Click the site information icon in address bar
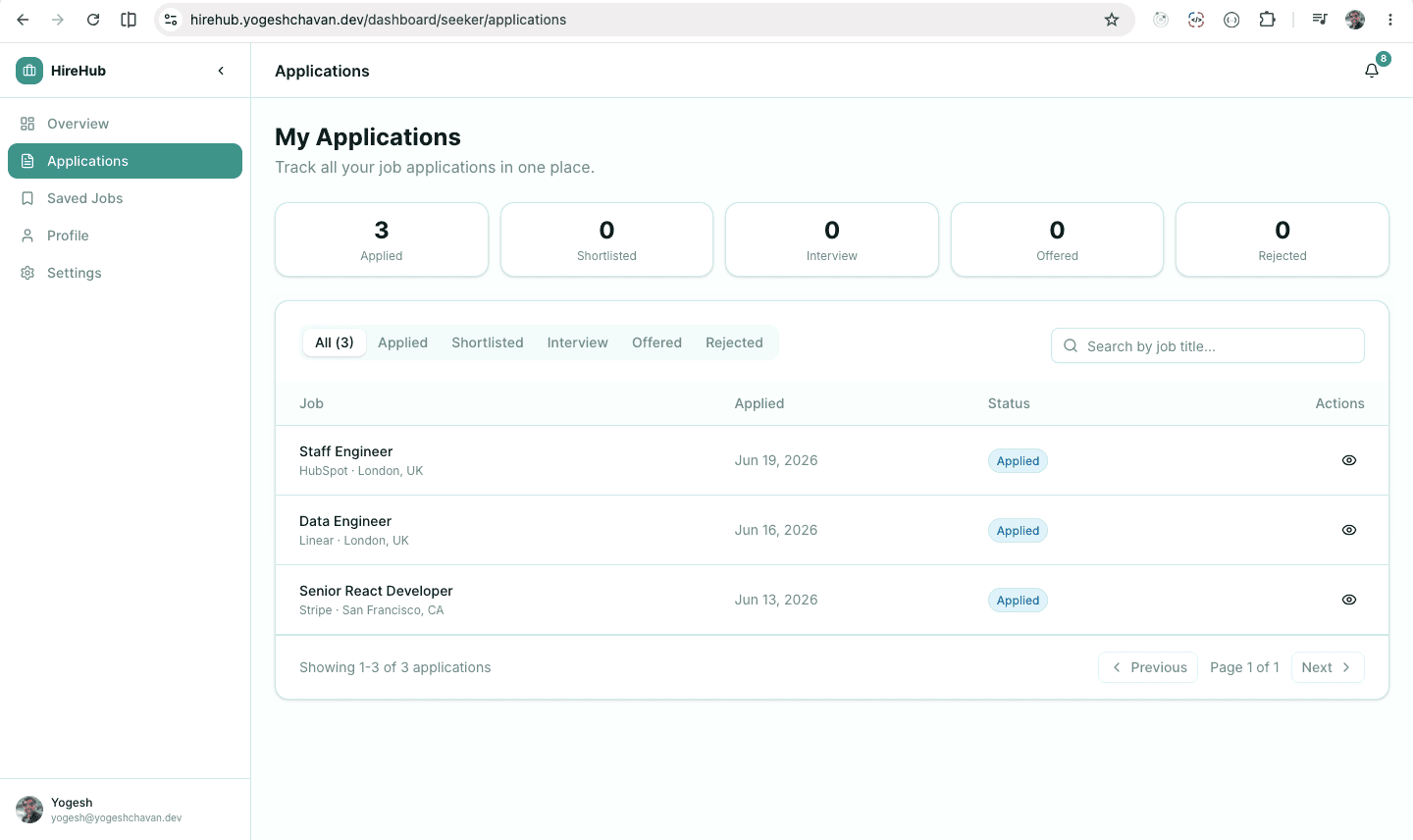Viewport: 1413px width, 840px height. point(171,20)
